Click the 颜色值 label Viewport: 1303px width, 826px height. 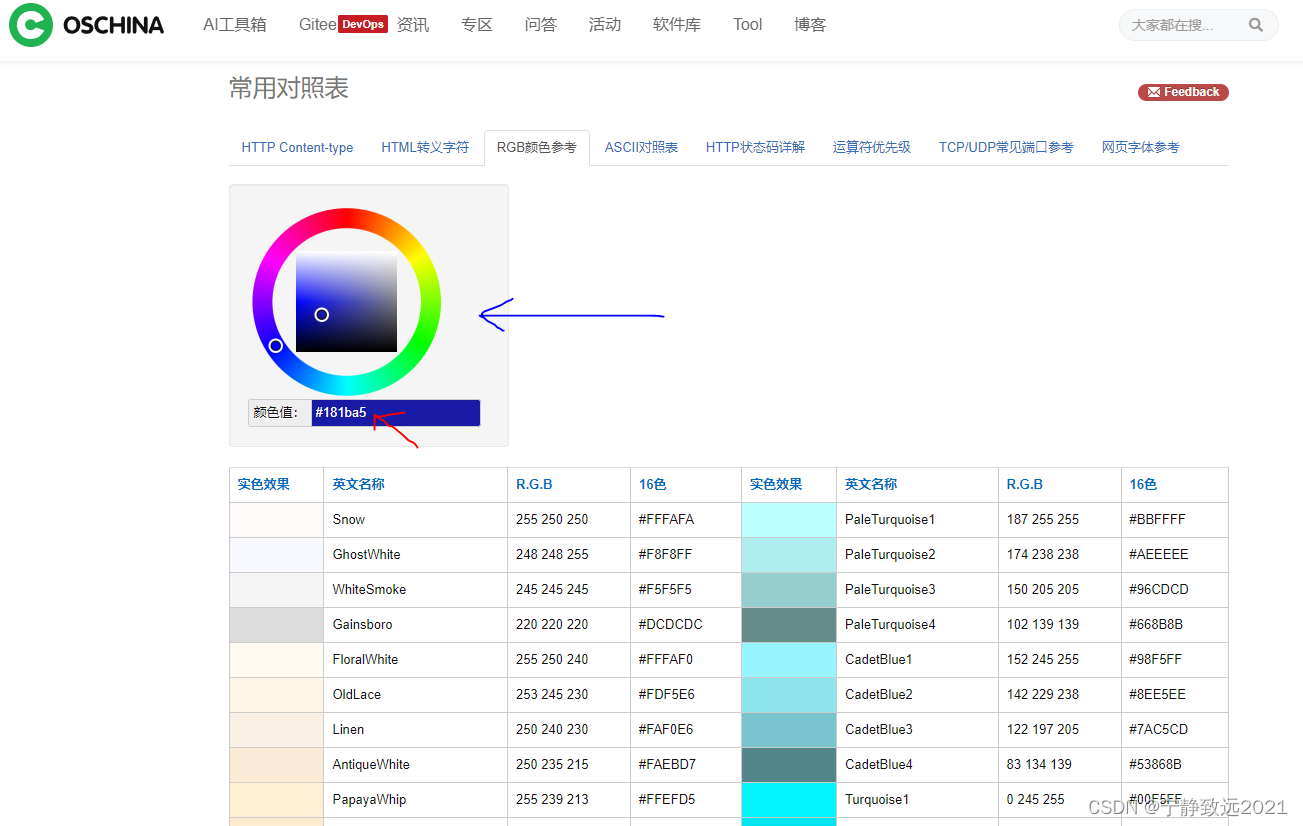tap(280, 412)
